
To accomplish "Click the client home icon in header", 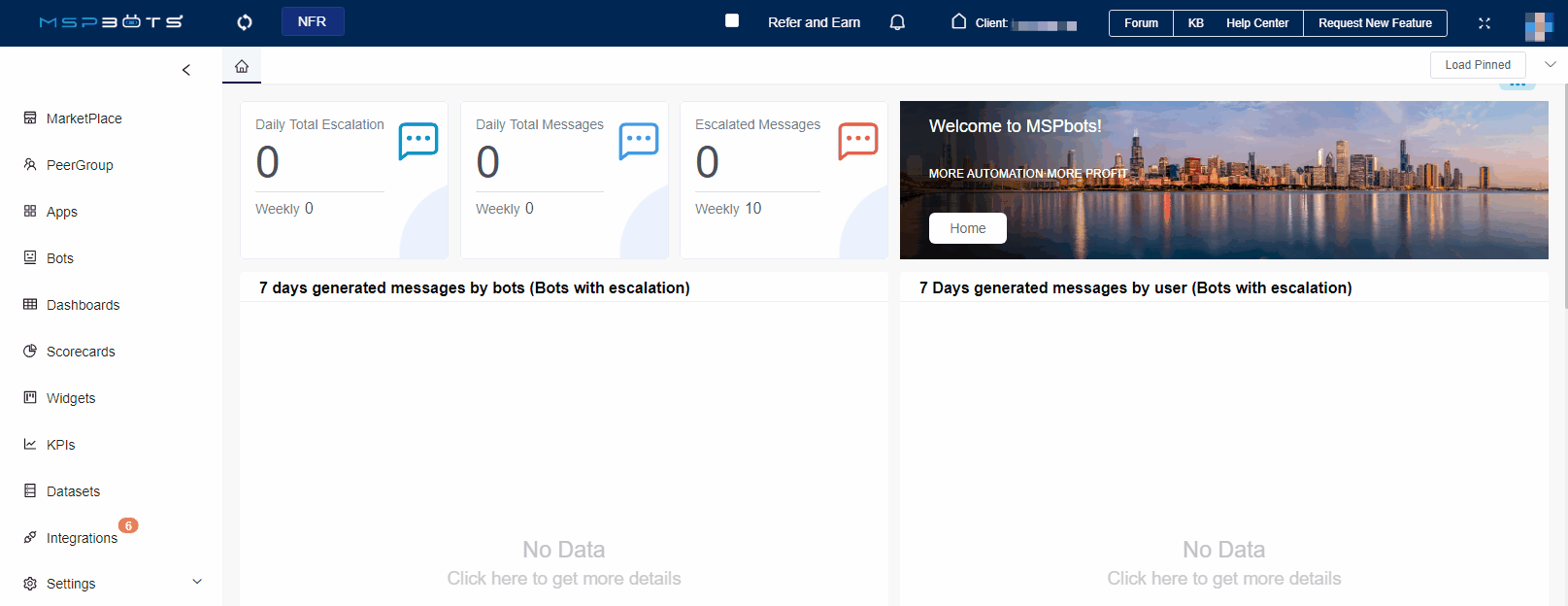I will pos(958,21).
